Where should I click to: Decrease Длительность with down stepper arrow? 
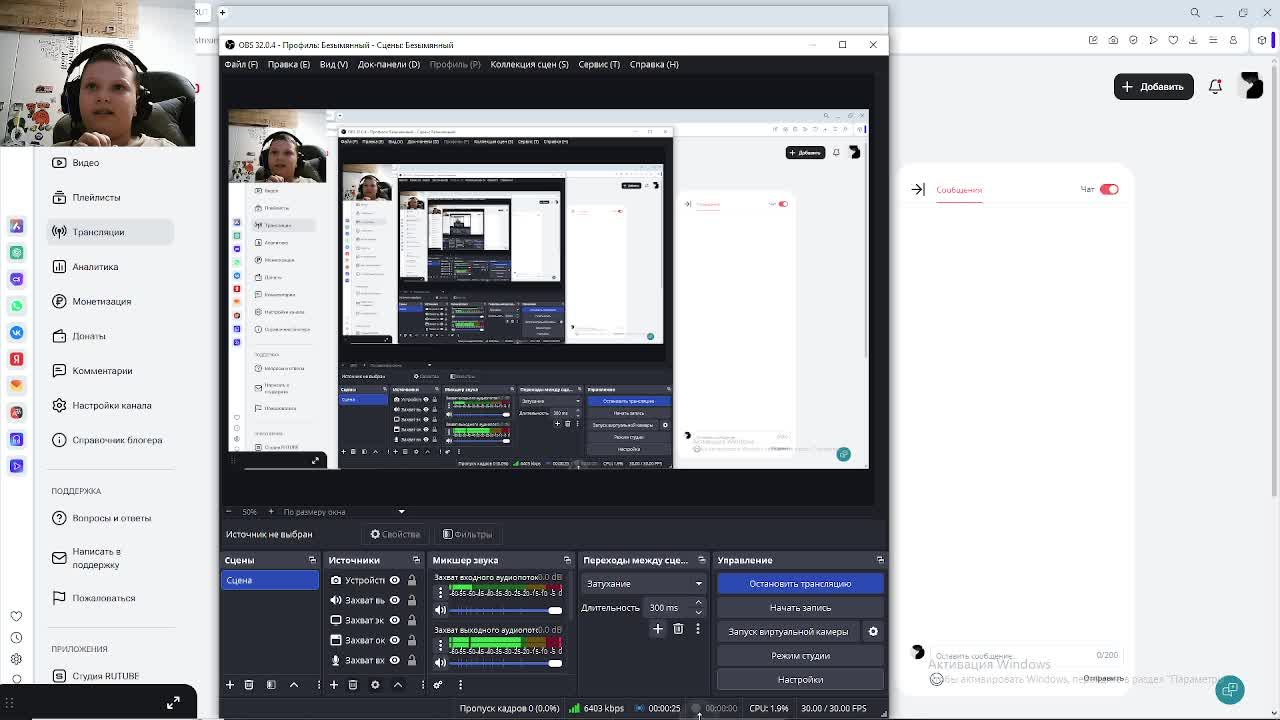pos(698,612)
